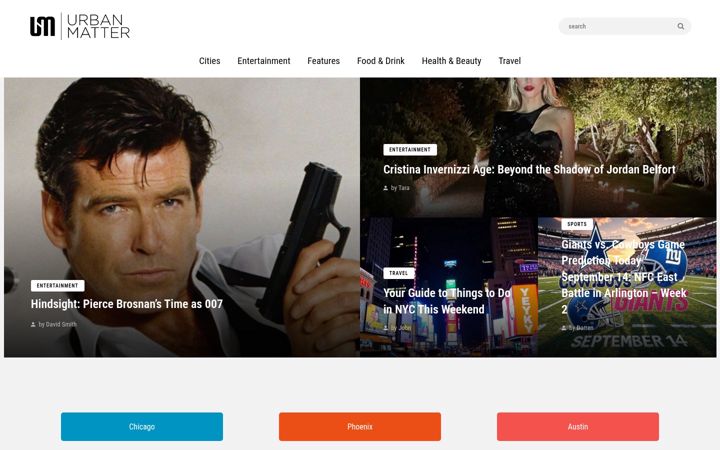Click Entertainment tag on Brosnan article

(x=57, y=286)
